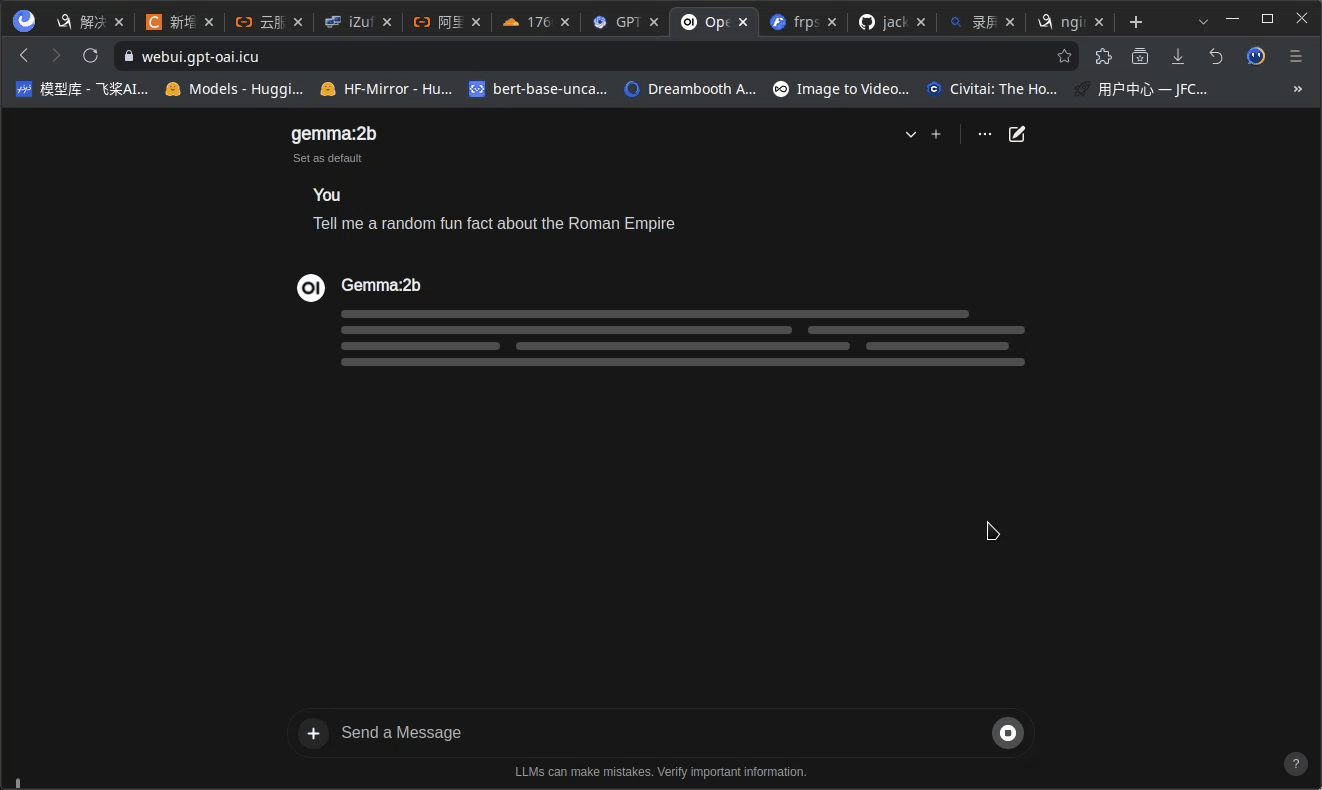Open the Civitai: The Ho... bookmark

click(992, 89)
